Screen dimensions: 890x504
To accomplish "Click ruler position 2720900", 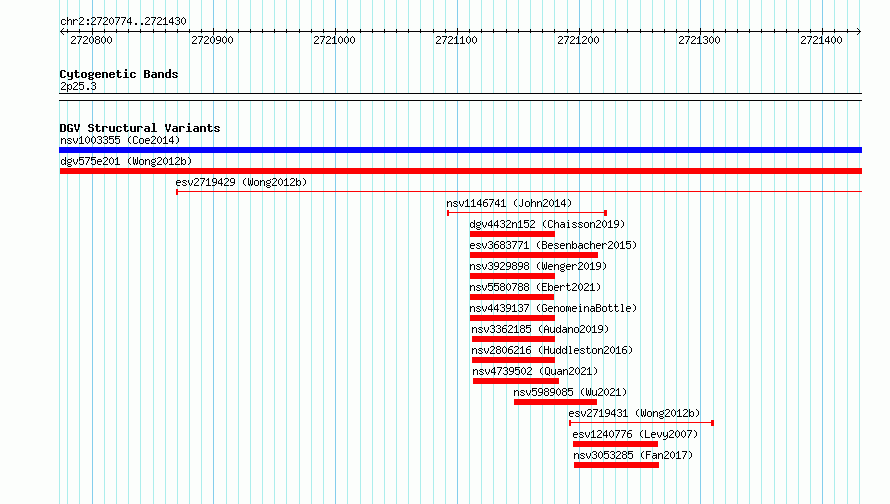I will tap(213, 40).
